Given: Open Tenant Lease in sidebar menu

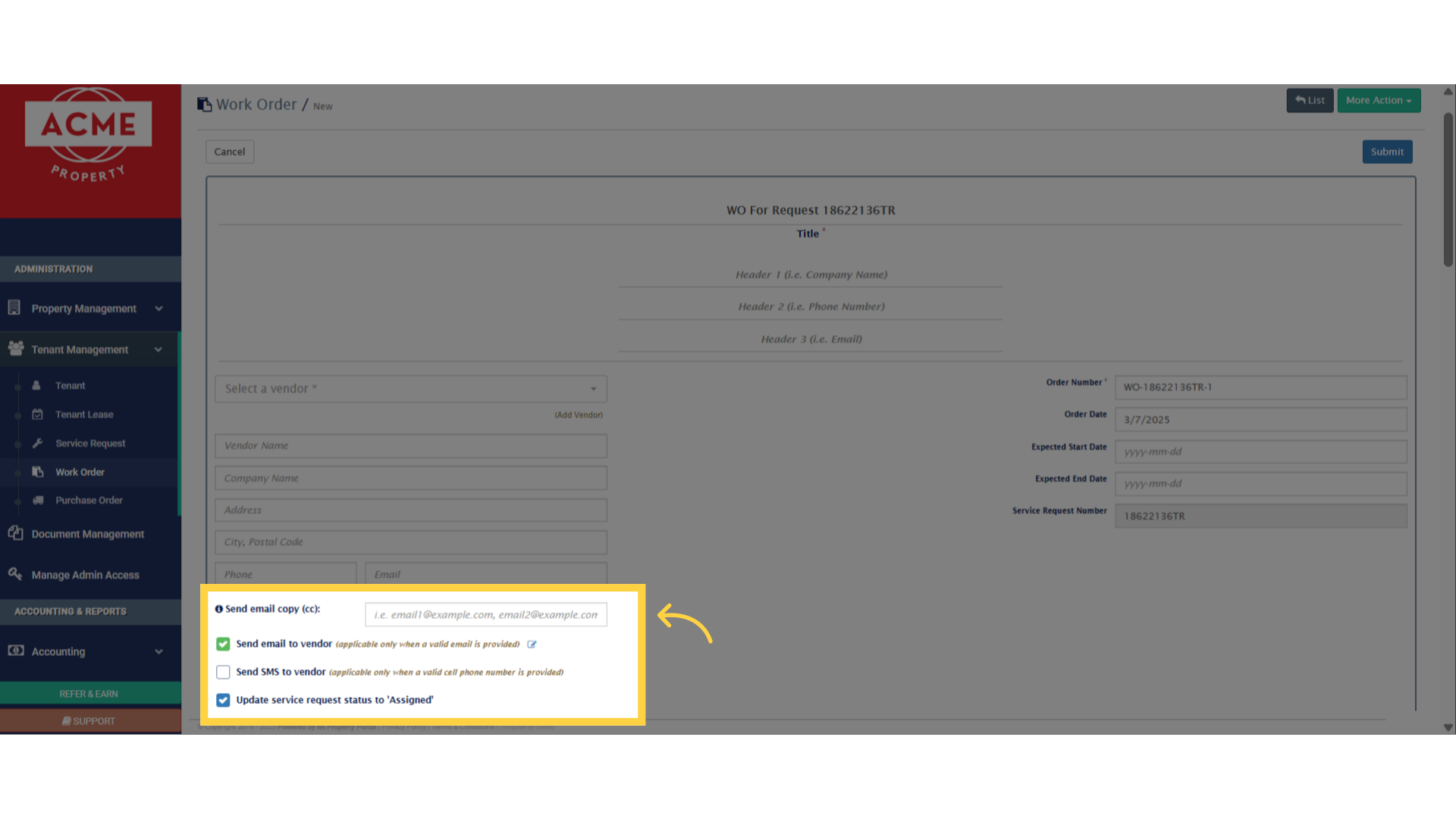Looking at the screenshot, I should click(84, 415).
